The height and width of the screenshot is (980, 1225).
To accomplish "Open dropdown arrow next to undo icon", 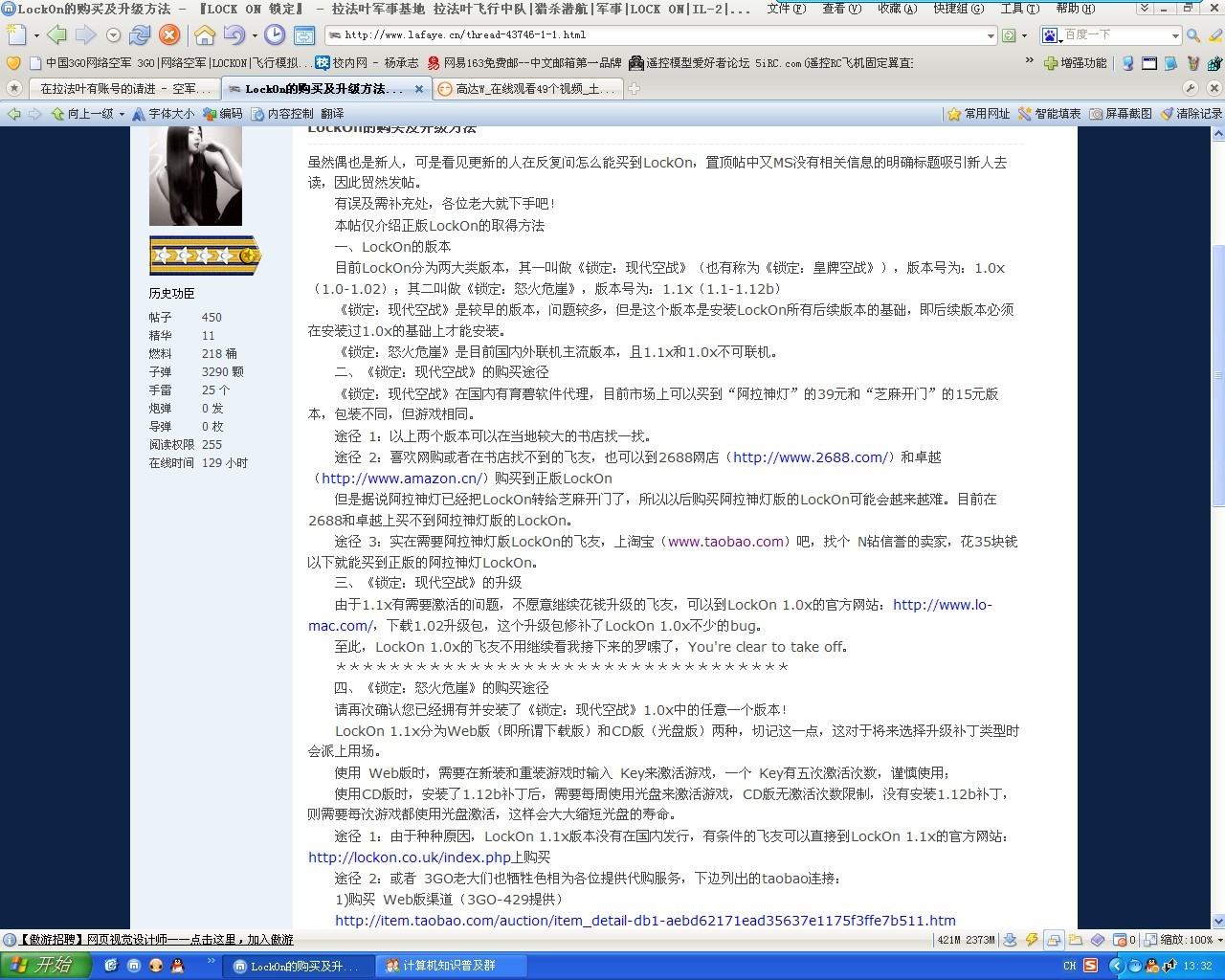I will (255, 35).
